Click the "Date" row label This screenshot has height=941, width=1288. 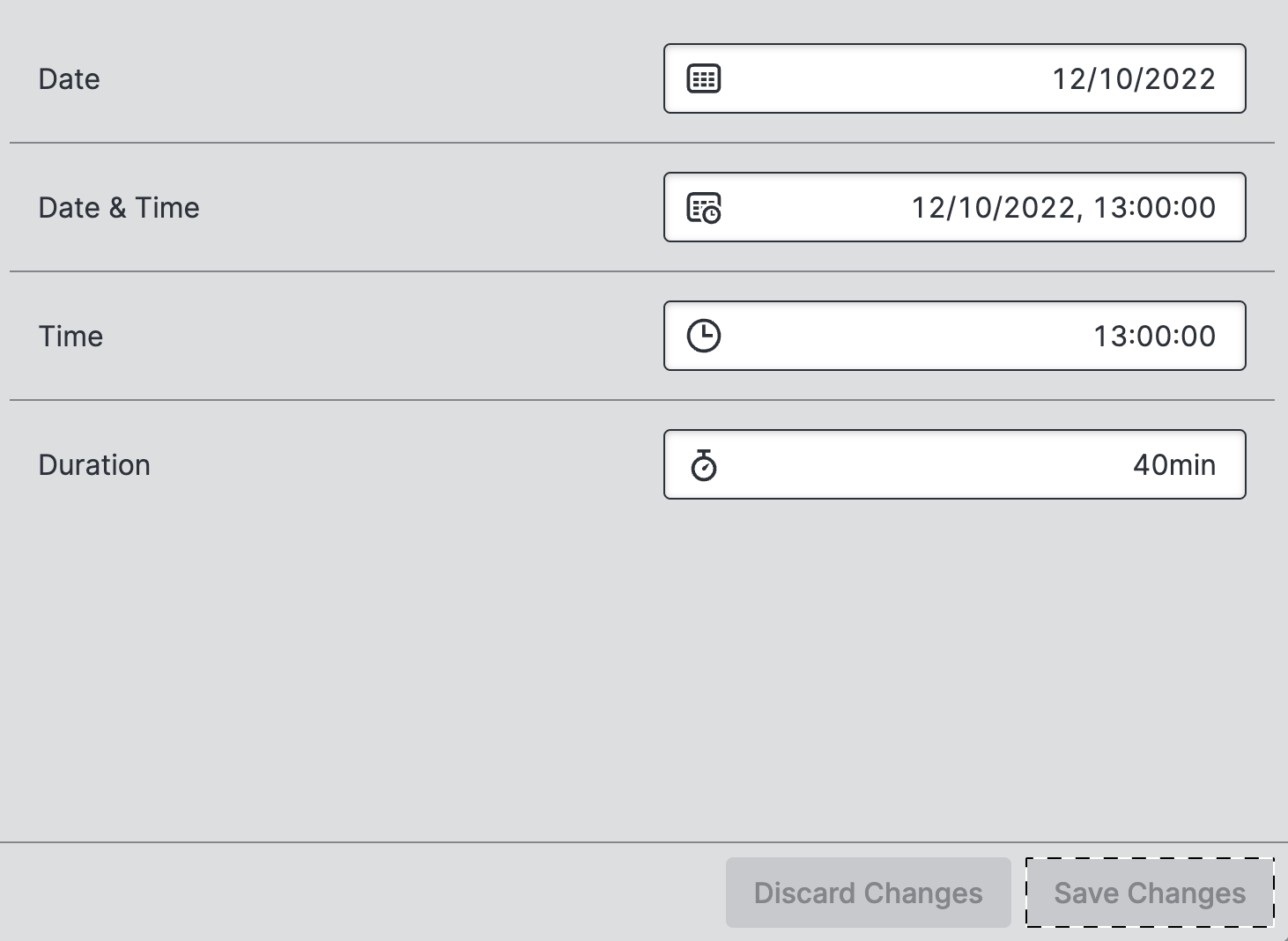click(x=69, y=79)
